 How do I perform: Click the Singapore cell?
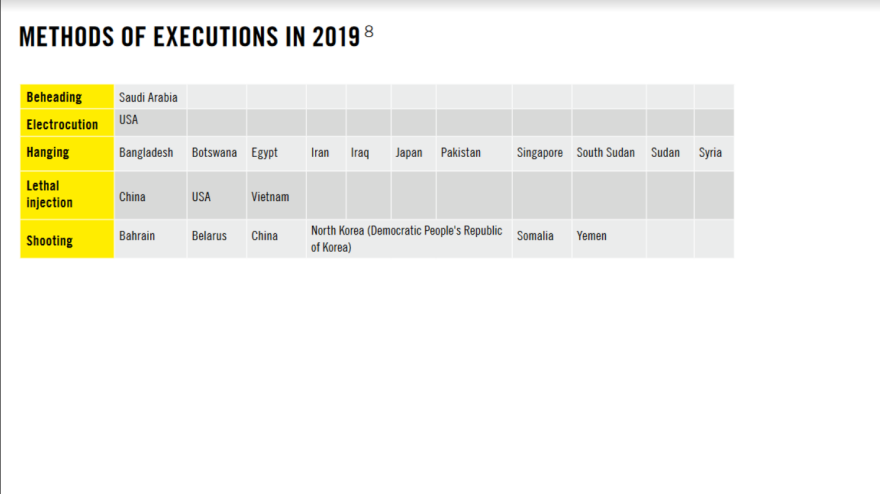[540, 153]
